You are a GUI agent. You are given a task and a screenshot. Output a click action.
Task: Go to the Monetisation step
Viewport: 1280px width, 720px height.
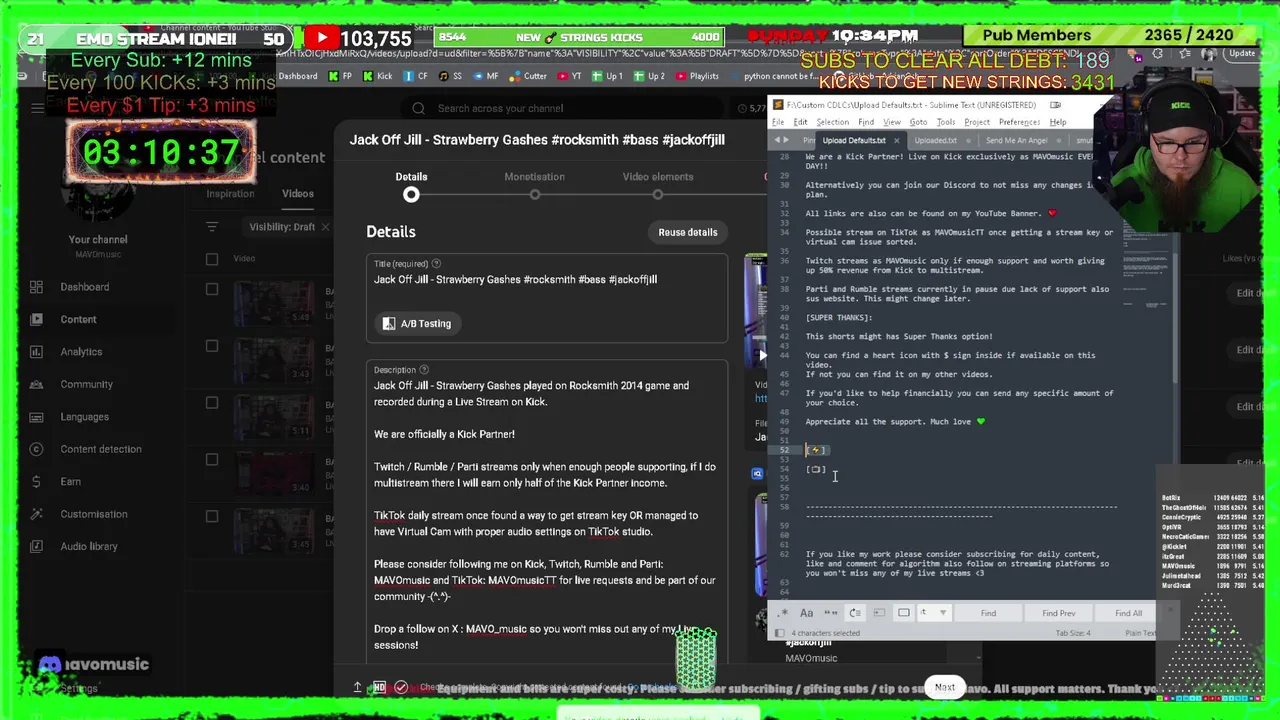coord(535,185)
